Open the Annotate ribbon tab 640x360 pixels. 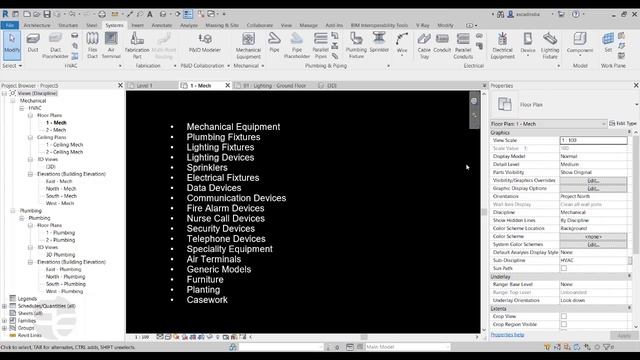162,25
